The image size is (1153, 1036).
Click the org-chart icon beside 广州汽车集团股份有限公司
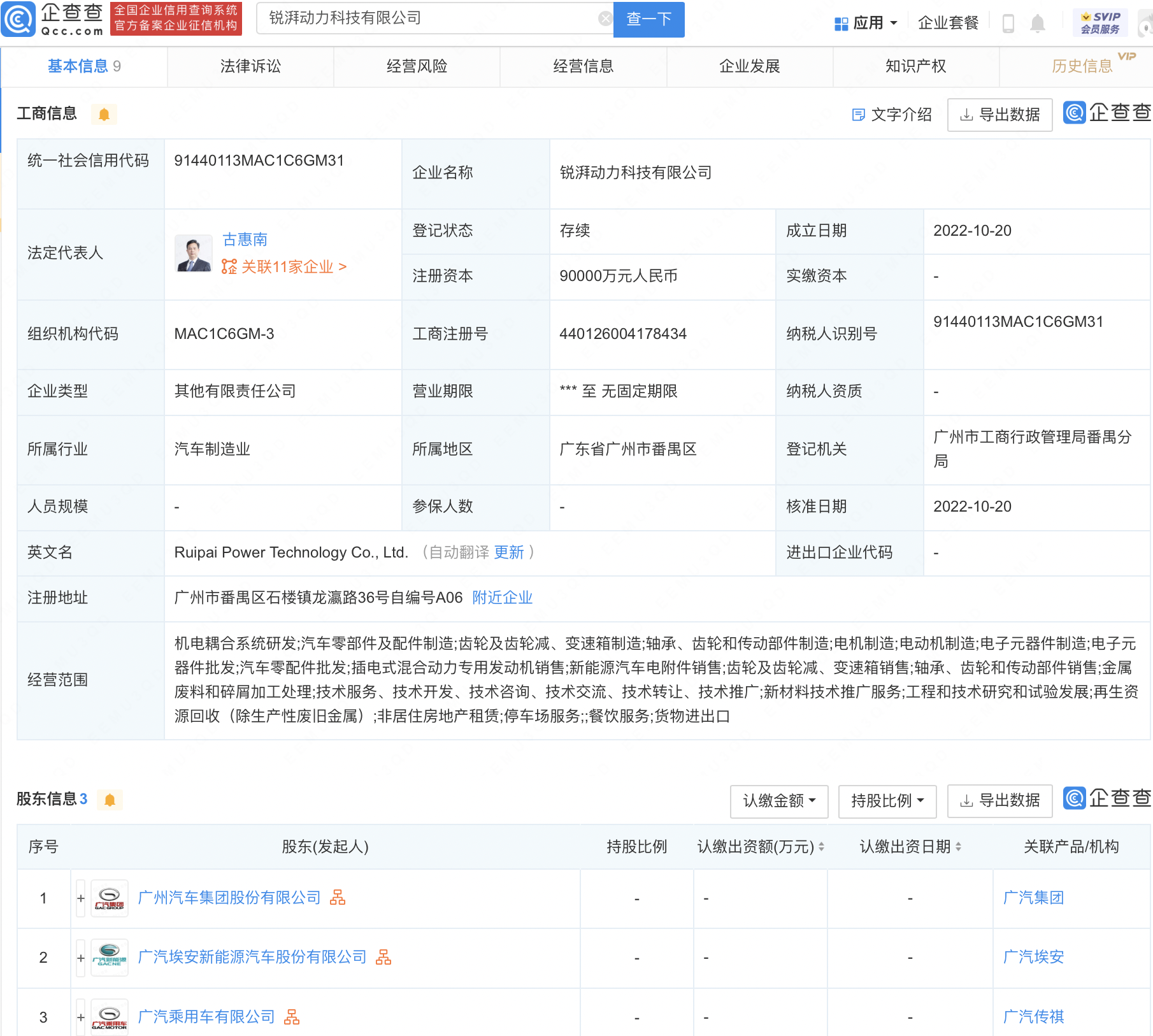pos(338,898)
